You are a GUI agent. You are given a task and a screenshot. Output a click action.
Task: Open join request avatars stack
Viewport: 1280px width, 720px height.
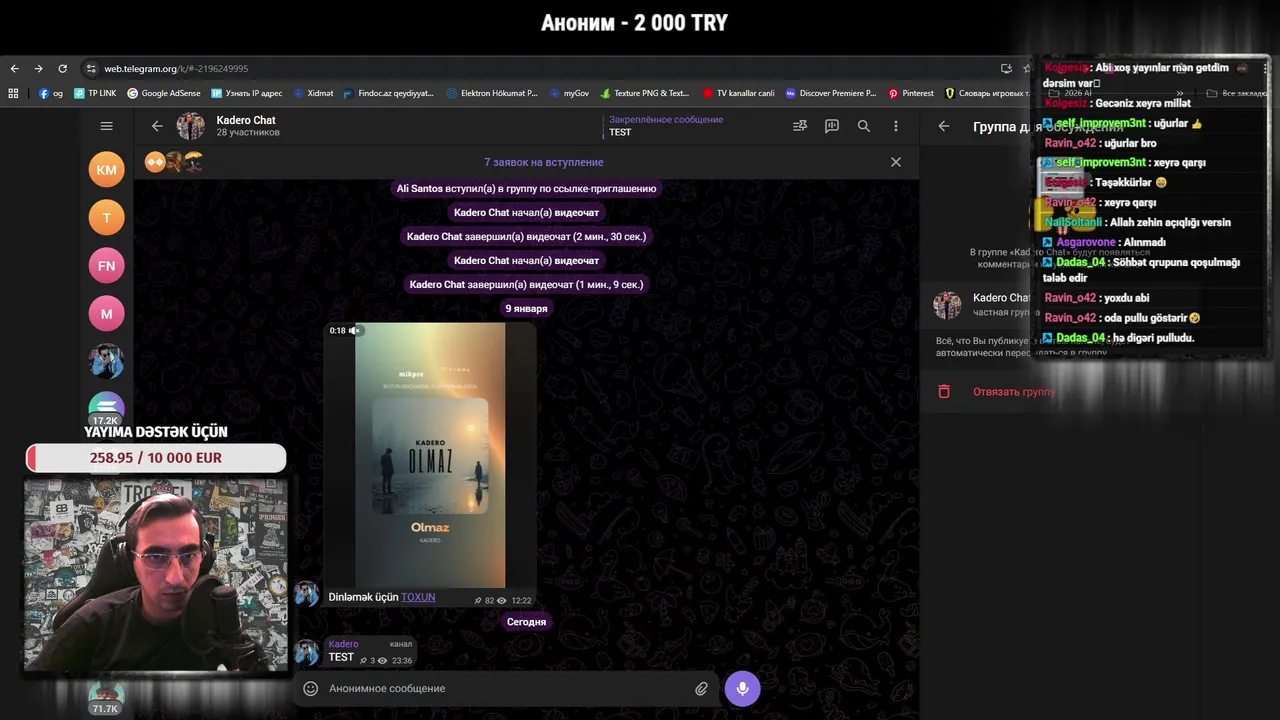click(174, 162)
